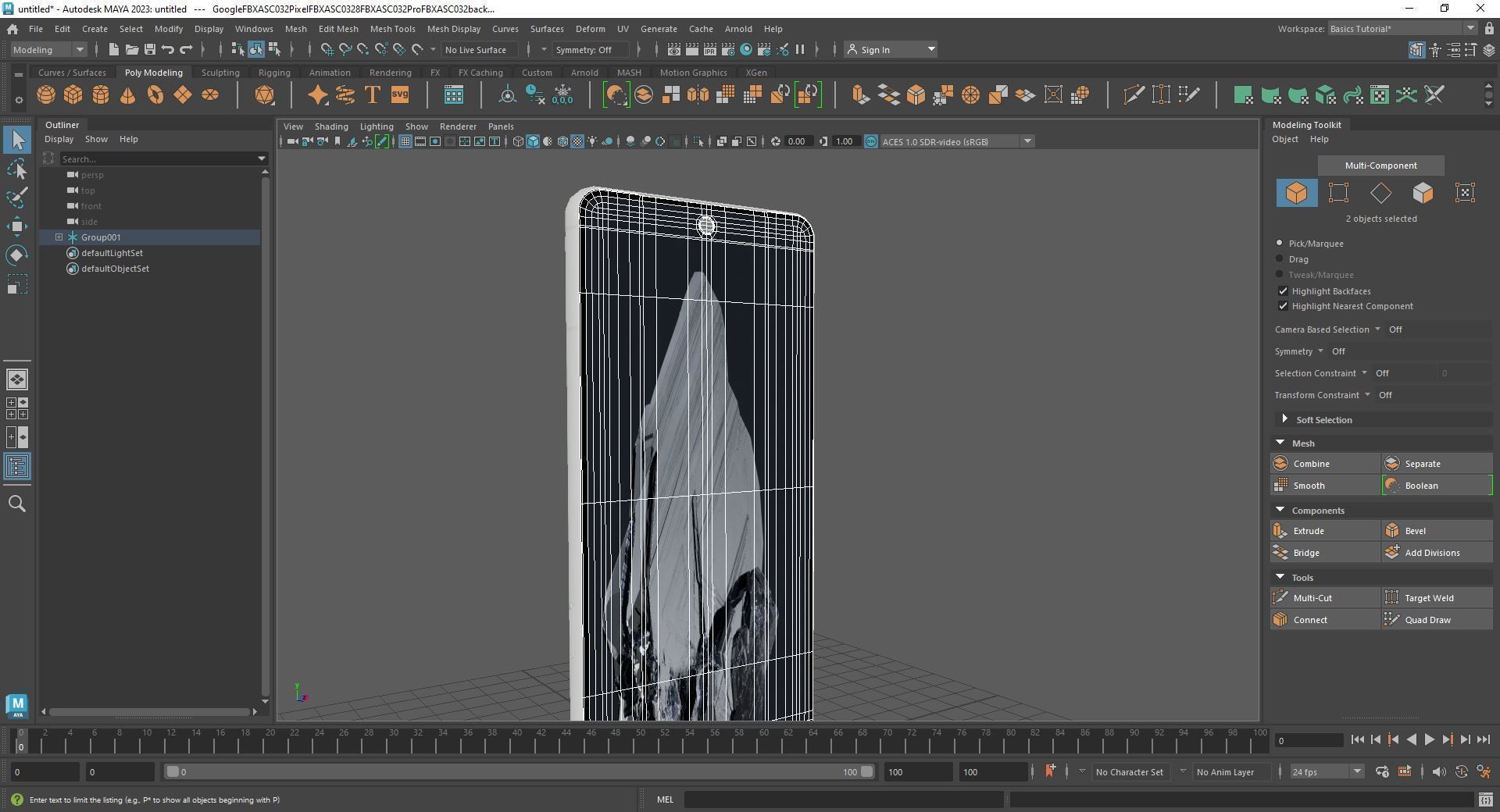Toggle viewport grid display icon
This screenshot has height=812, width=1500.
[405, 141]
